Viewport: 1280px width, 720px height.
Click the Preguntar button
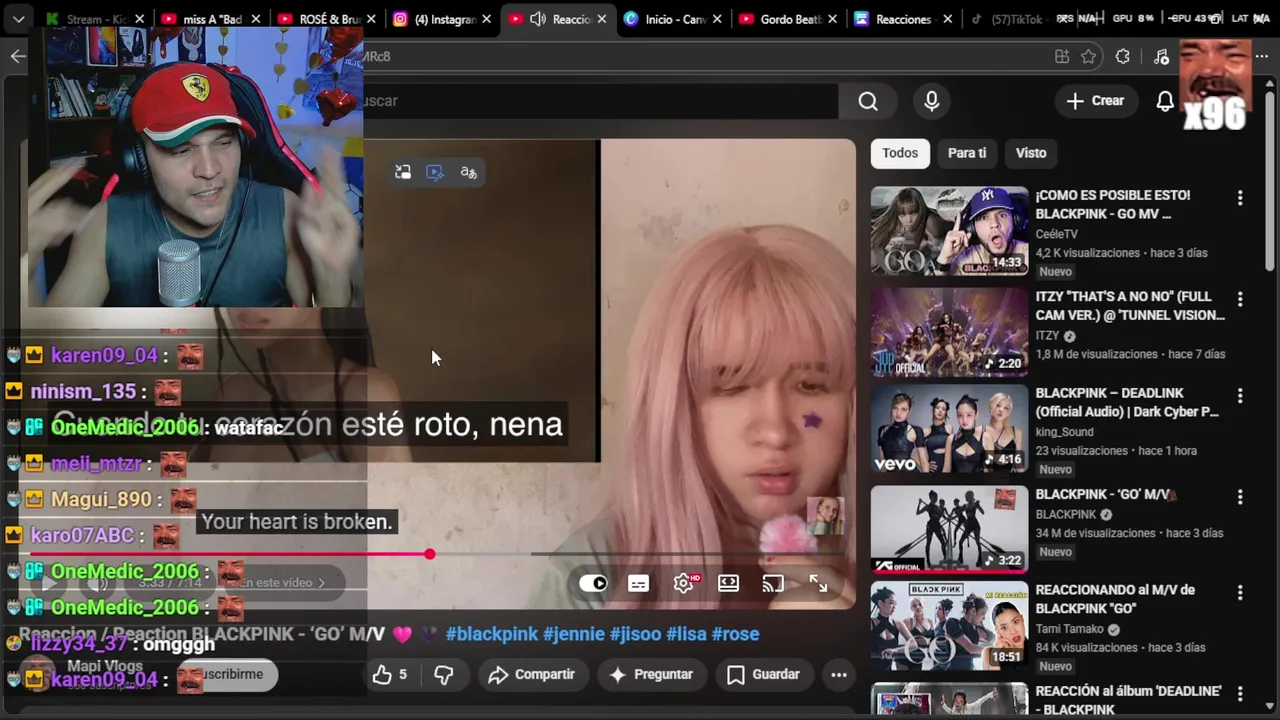point(651,675)
